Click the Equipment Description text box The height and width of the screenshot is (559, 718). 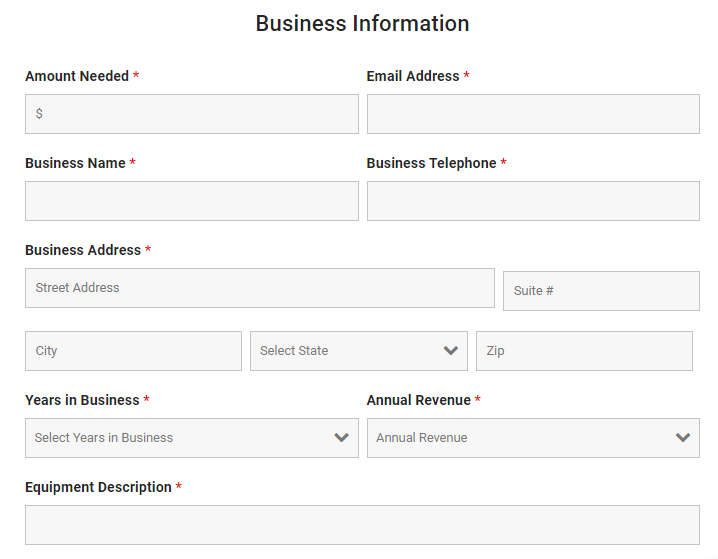(362, 525)
